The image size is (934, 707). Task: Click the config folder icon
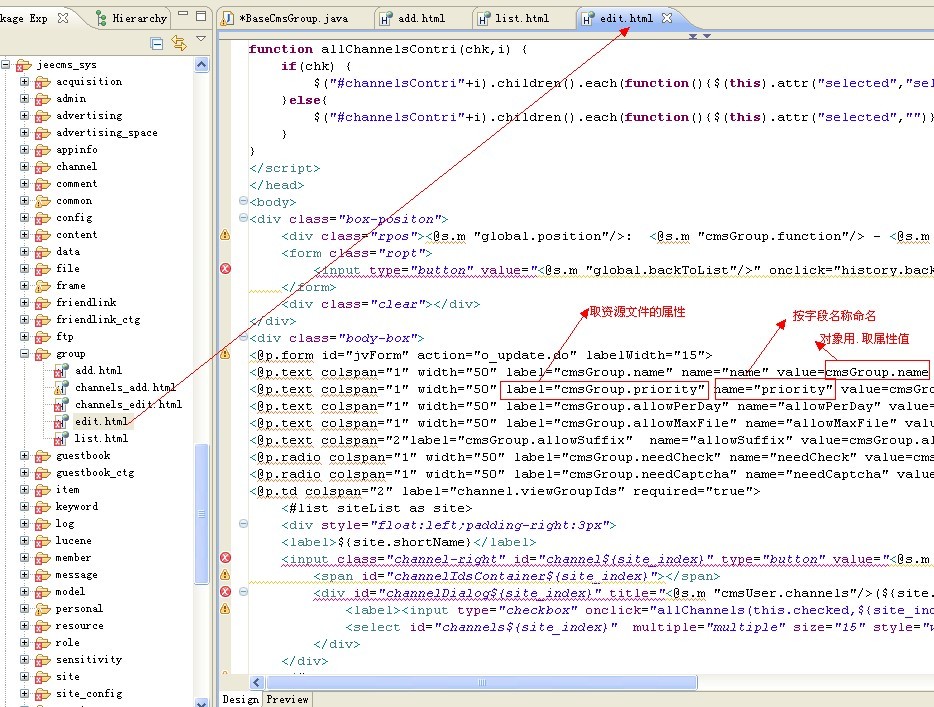click(x=42, y=218)
